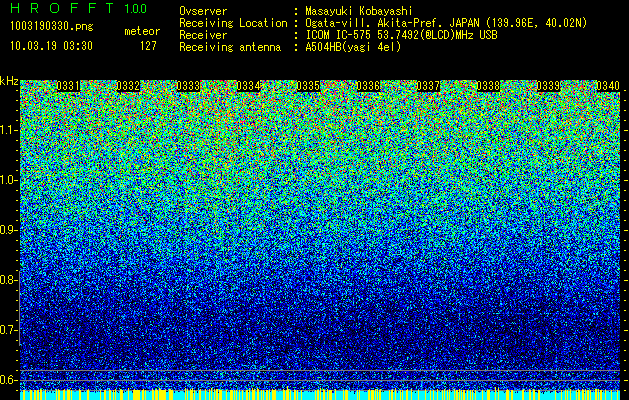The height and width of the screenshot is (400, 629).
Task: Click the Receiving Location field label
Action: (x=233, y=23)
